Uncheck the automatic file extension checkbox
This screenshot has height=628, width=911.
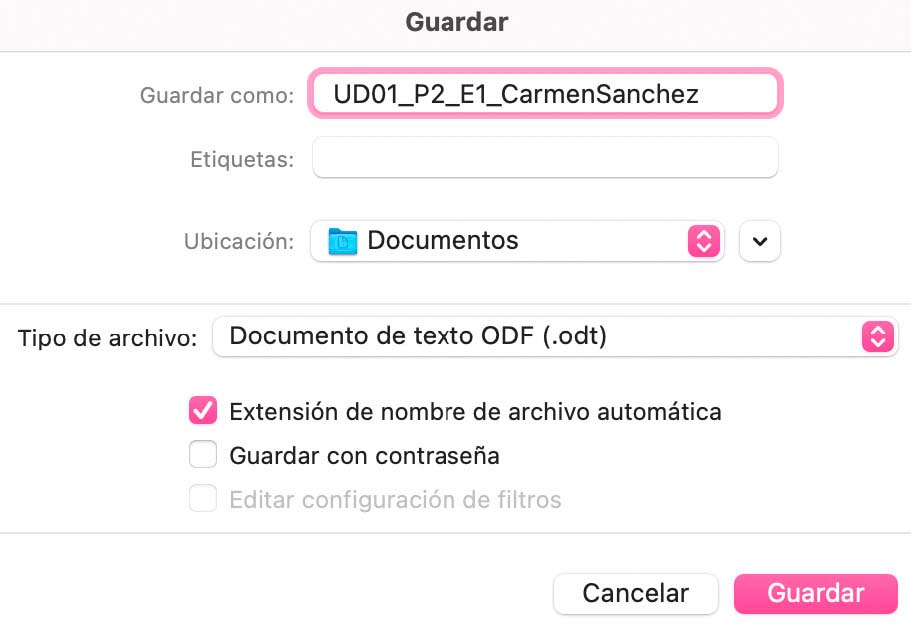[x=203, y=410]
